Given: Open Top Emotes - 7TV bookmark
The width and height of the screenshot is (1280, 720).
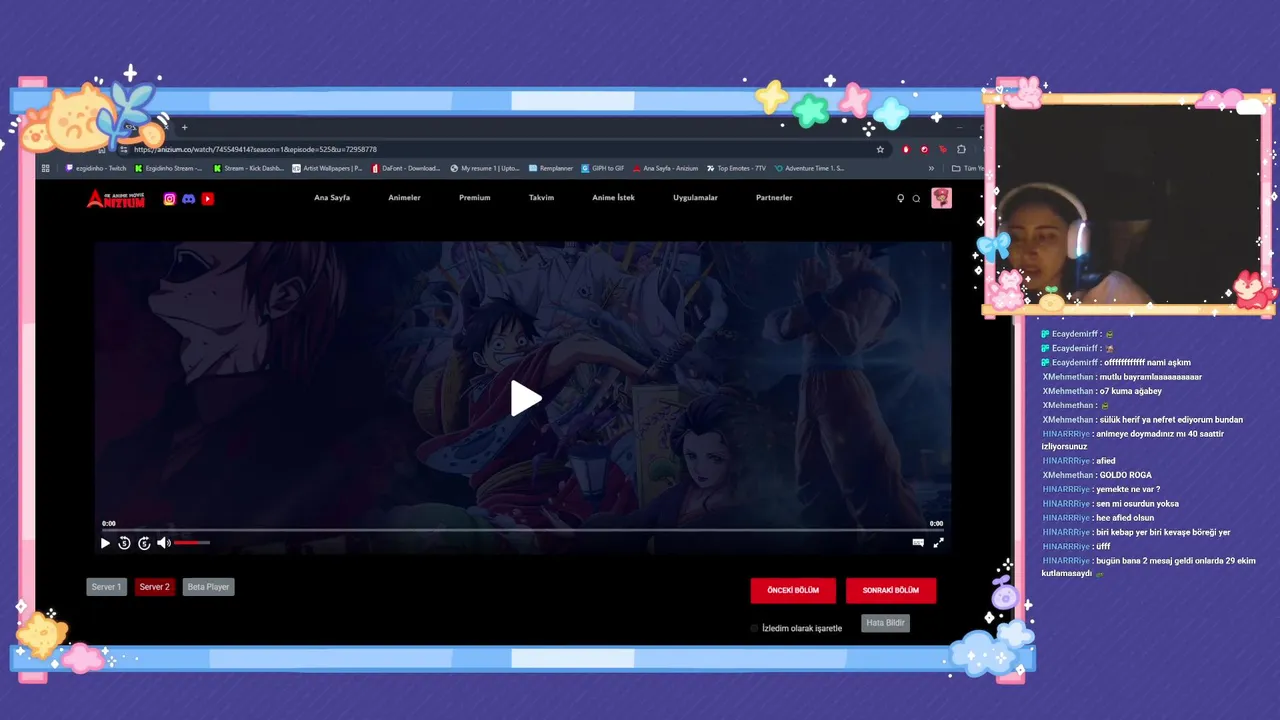Looking at the screenshot, I should (x=736, y=168).
